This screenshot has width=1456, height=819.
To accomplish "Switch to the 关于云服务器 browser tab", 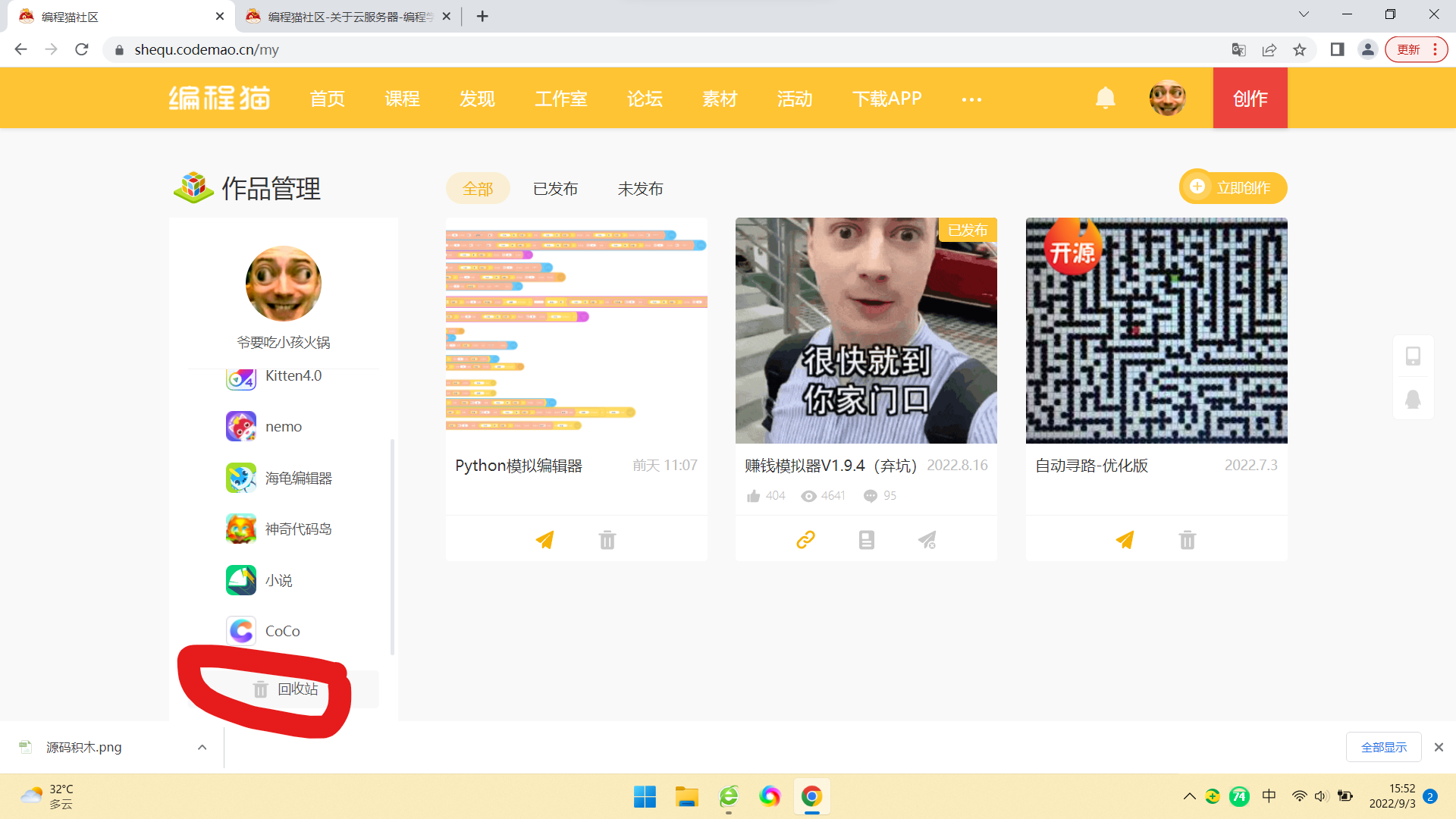I will tap(349, 17).
